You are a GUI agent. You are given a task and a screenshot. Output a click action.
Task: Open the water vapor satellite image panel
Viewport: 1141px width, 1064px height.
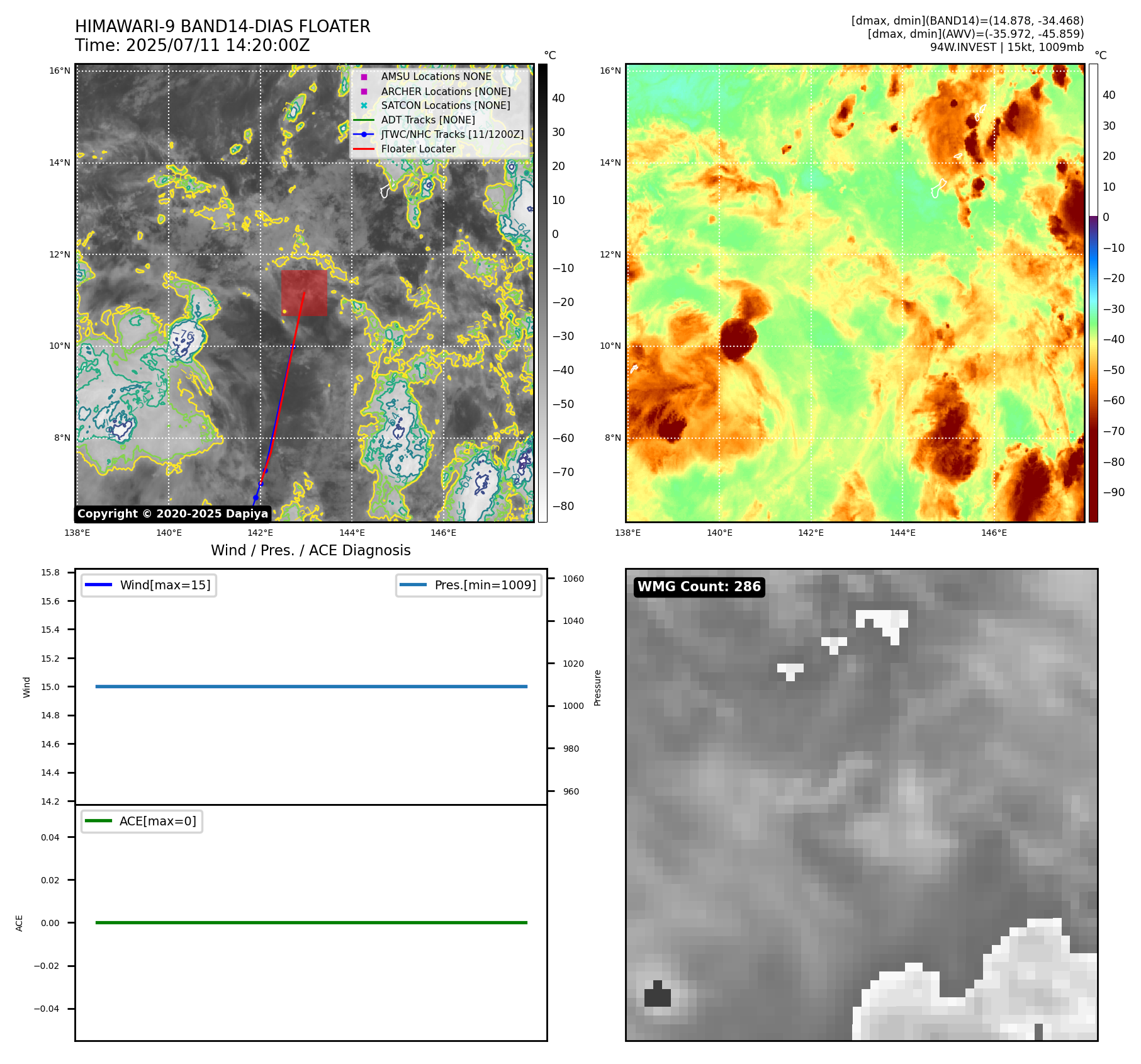(855, 293)
